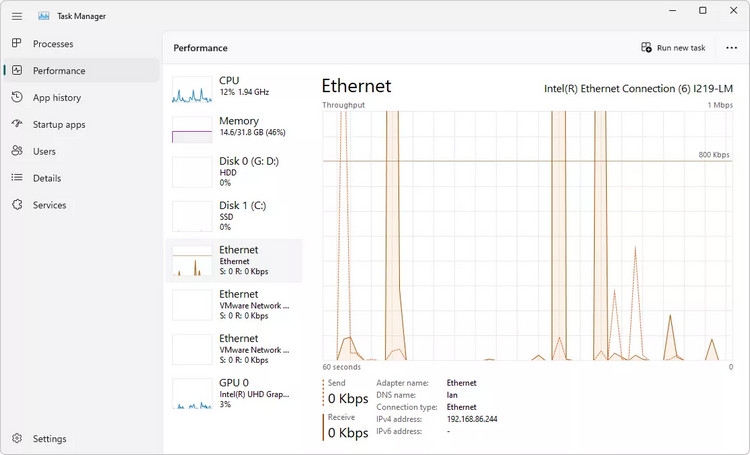This screenshot has height=455, width=750.
Task: Click the Startup apps gauge icon
Action: coord(17,124)
